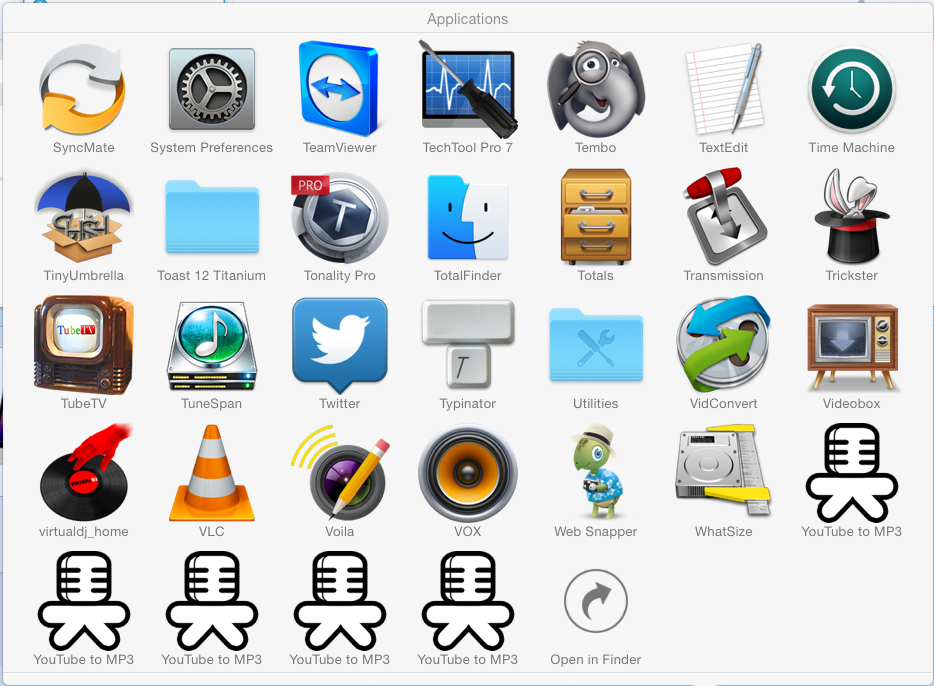The image size is (934, 686).
Task: Launch Typinator
Action: click(x=468, y=345)
